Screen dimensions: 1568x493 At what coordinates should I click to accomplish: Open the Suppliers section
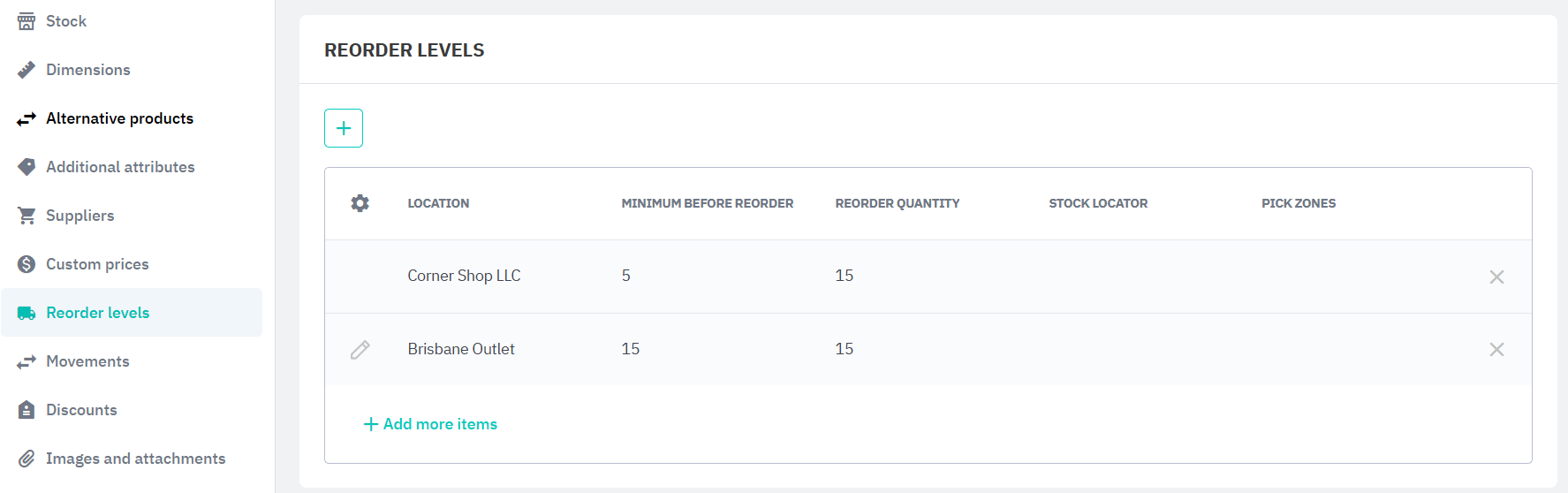click(x=80, y=216)
